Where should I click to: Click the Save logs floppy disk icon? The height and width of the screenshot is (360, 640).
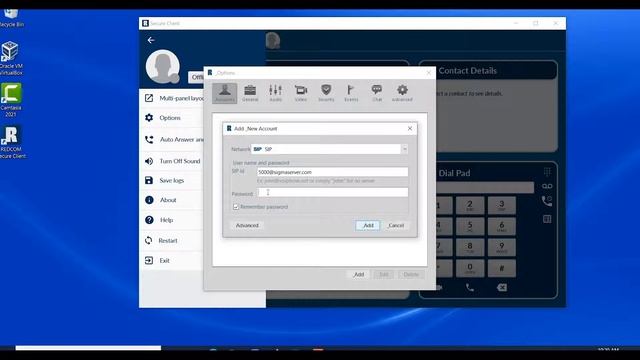(x=149, y=180)
